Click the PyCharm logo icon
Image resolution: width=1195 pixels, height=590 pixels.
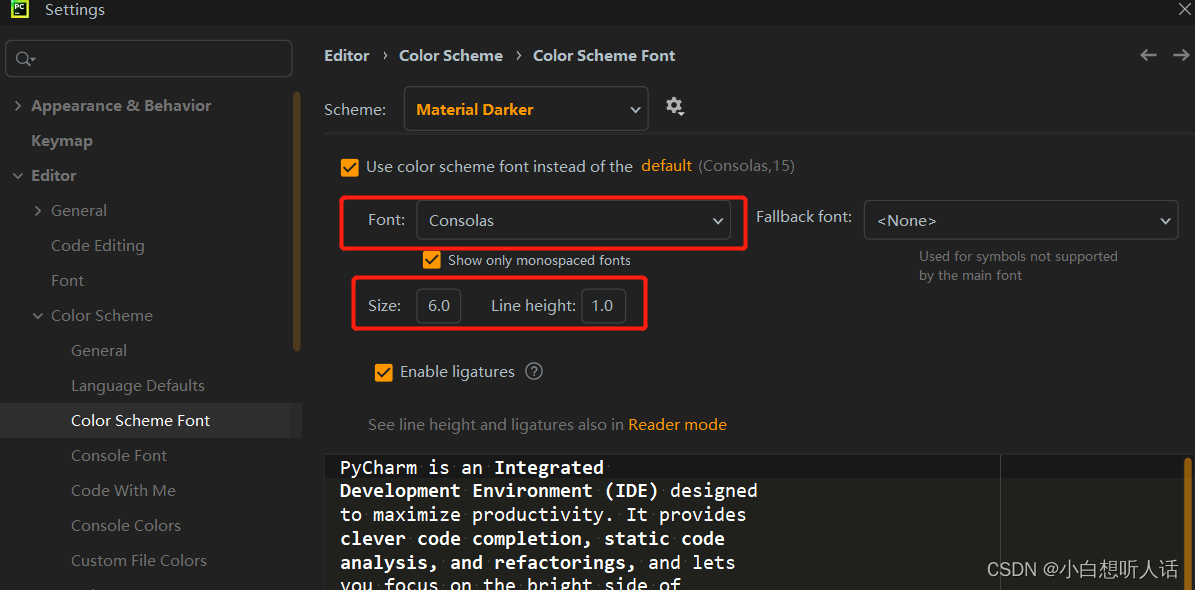click(20, 10)
